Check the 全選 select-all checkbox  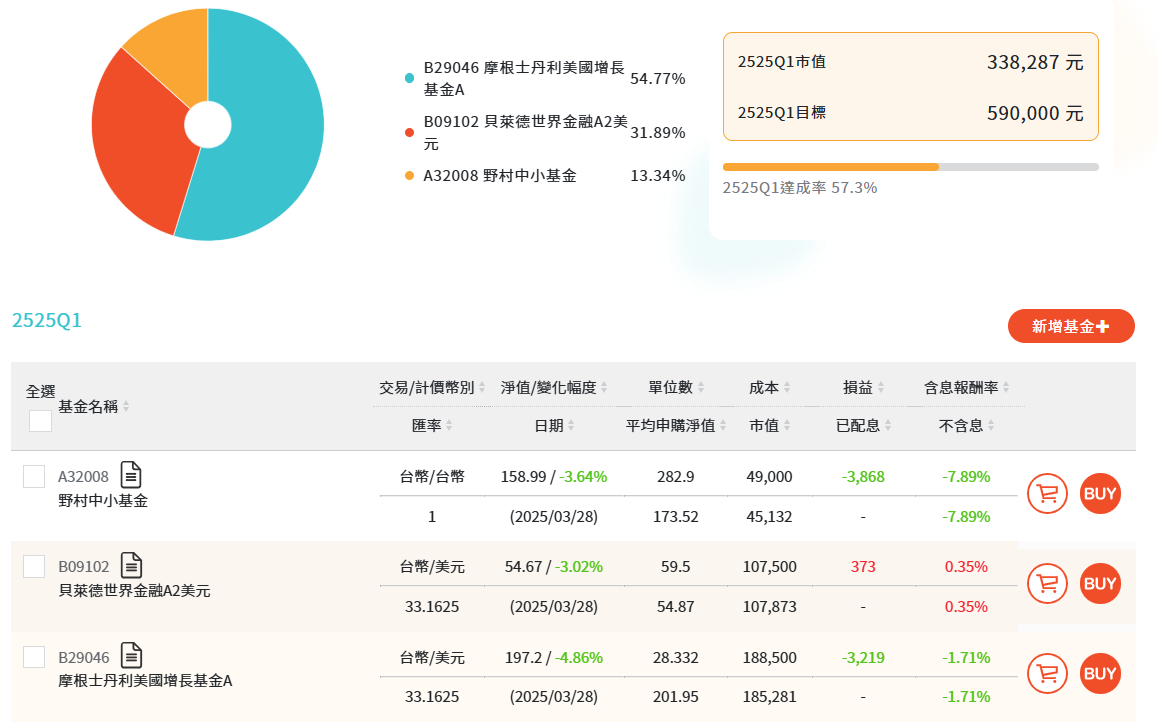[40, 421]
